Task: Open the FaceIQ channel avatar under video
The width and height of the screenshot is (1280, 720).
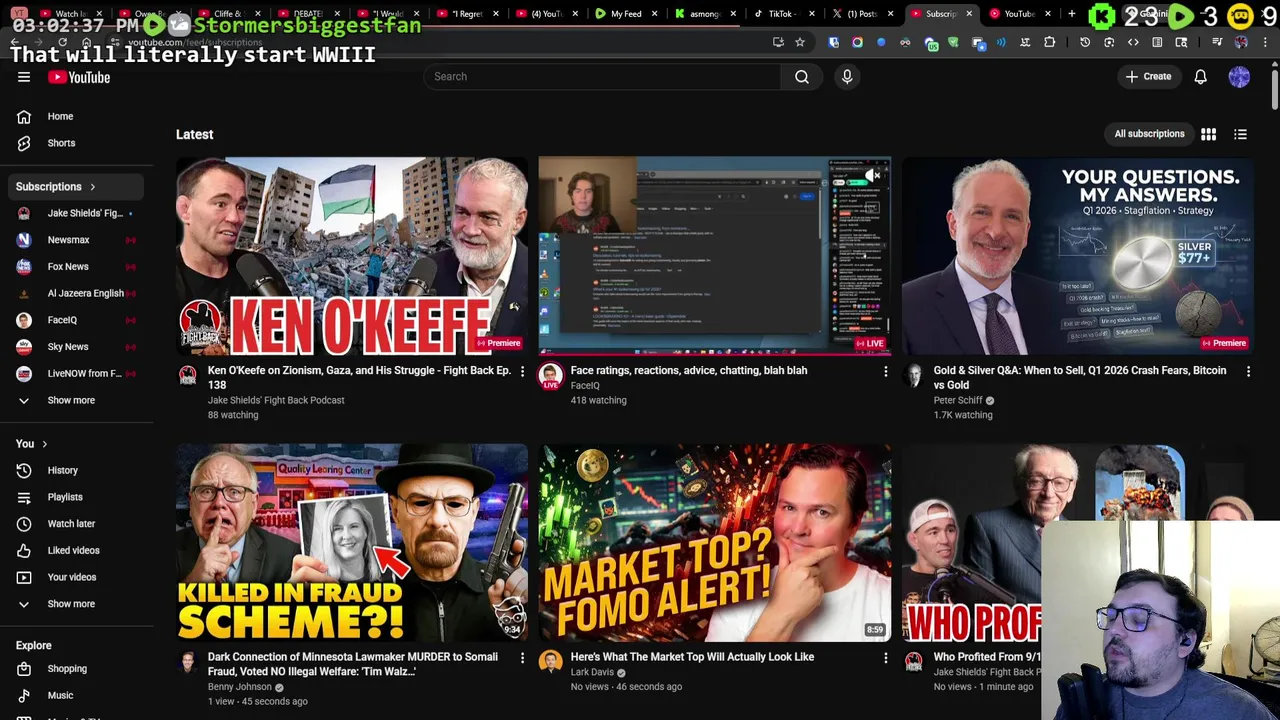Action: [550, 376]
